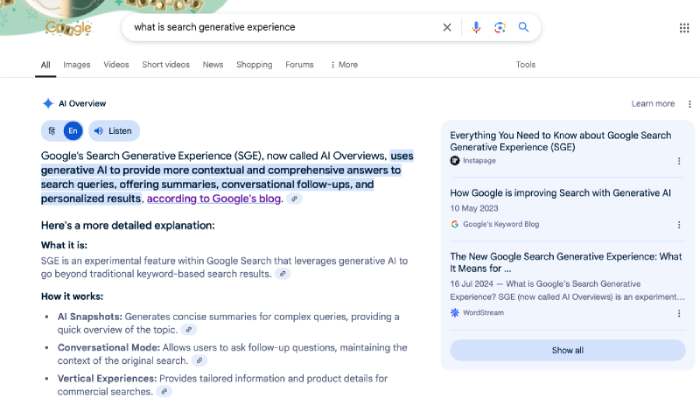Open the 'according to Google's blog' link
Viewport: 700px width, 405px height.
click(215, 199)
